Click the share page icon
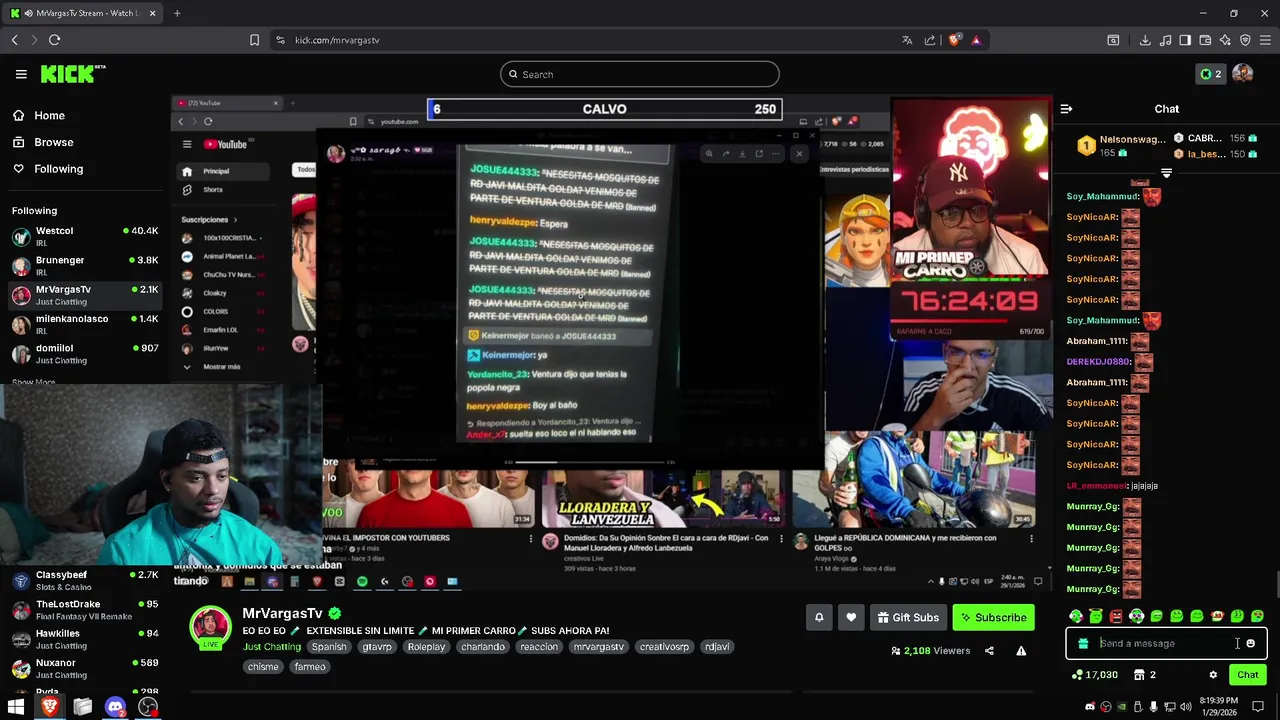 (930, 40)
